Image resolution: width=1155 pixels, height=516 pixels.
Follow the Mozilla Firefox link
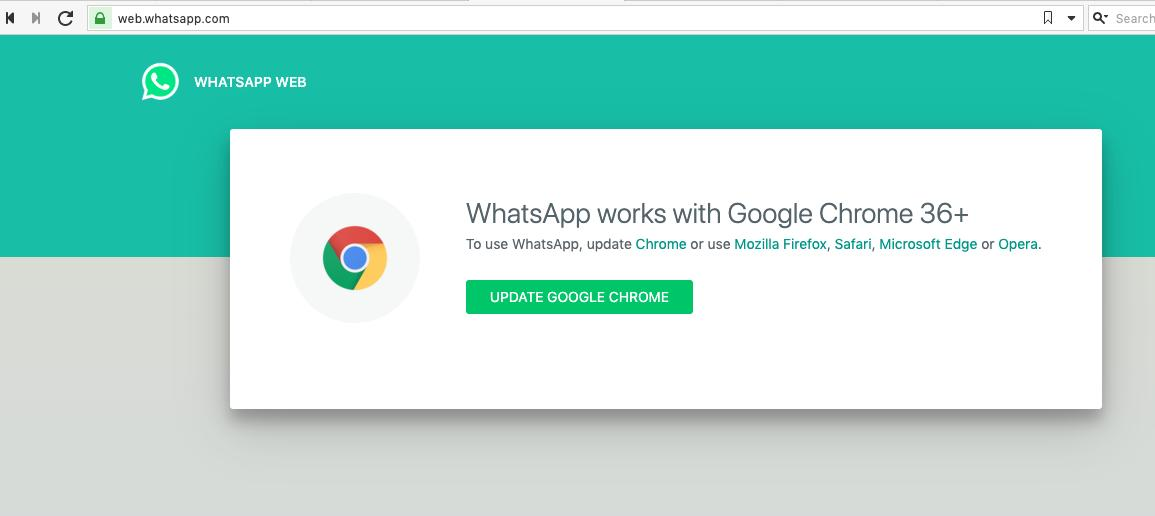780,244
